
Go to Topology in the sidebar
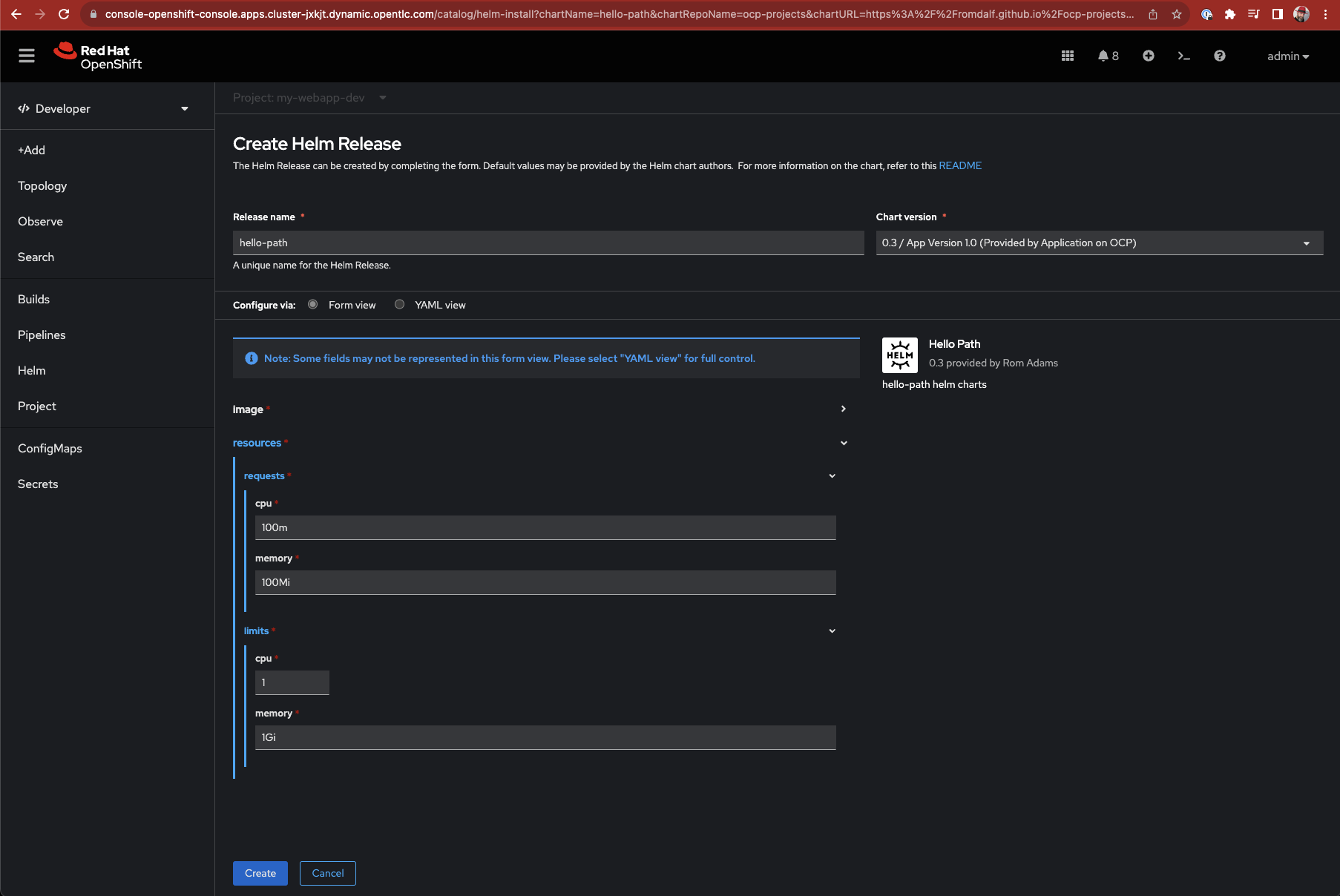coord(42,185)
